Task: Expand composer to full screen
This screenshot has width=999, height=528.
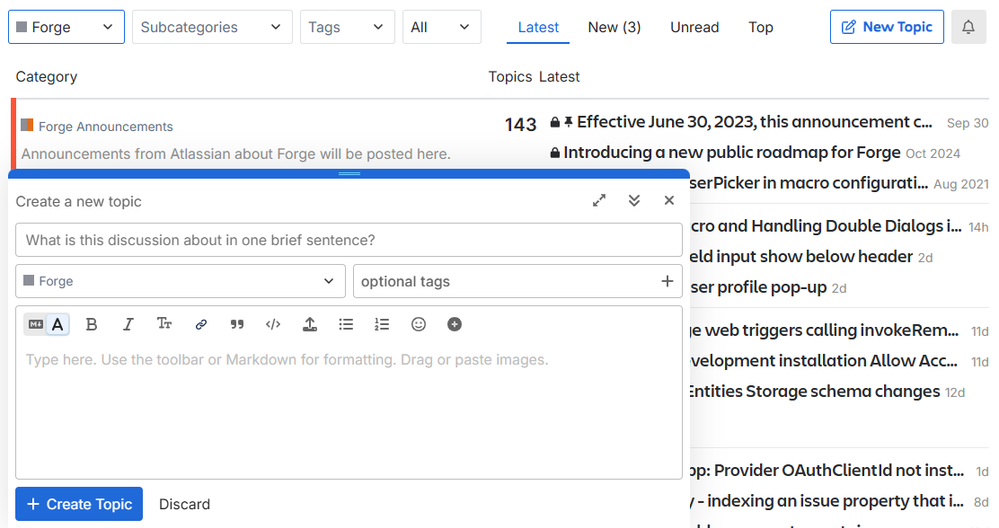Action: coord(599,201)
